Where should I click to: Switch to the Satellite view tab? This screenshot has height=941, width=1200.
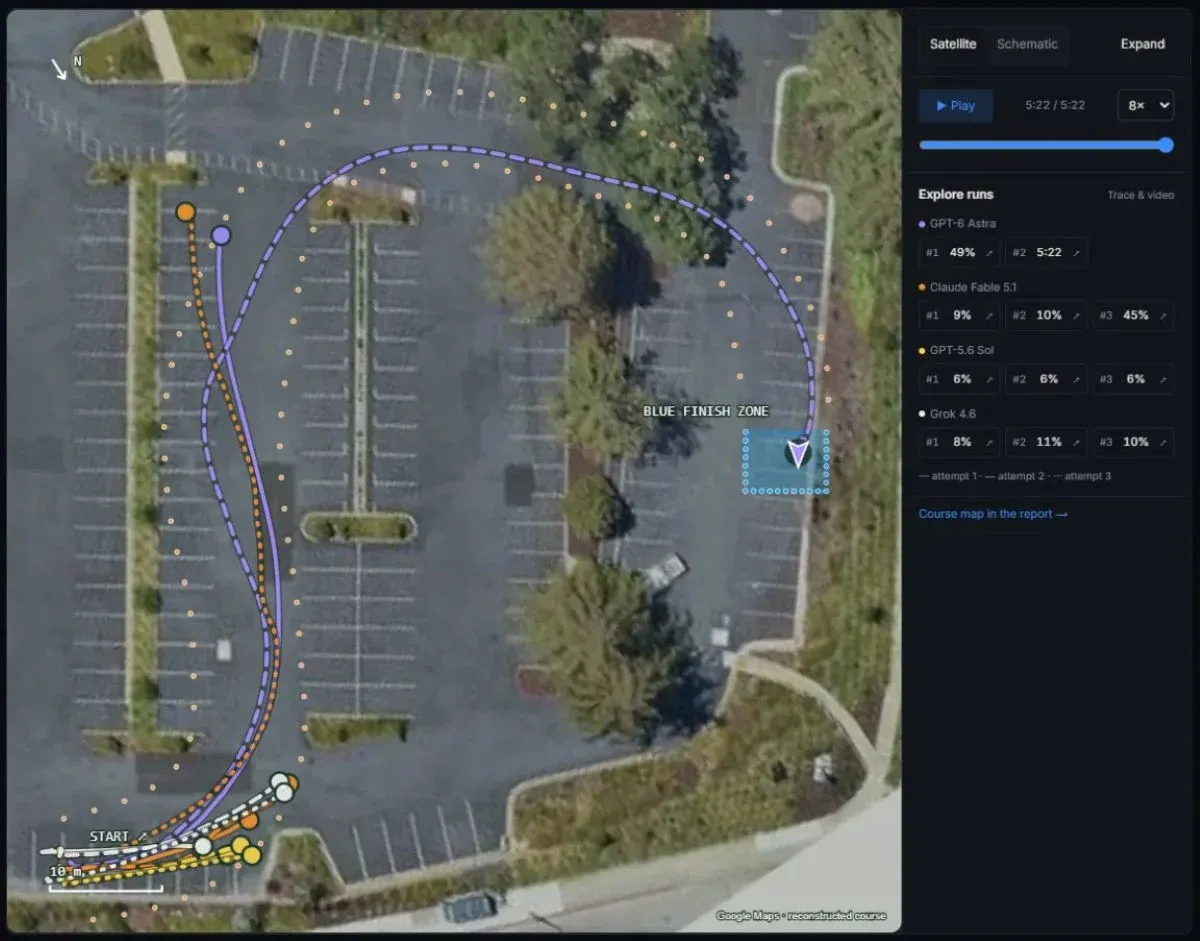pyautogui.click(x=952, y=44)
